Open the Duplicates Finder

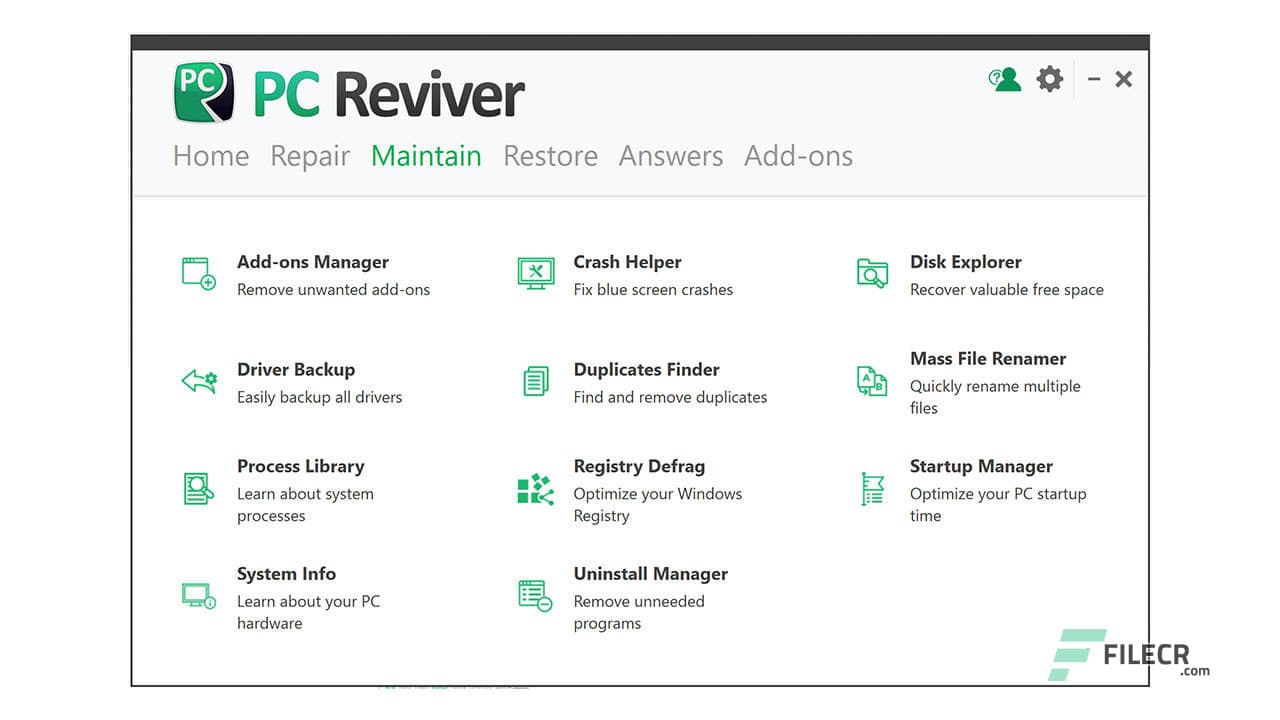[646, 369]
